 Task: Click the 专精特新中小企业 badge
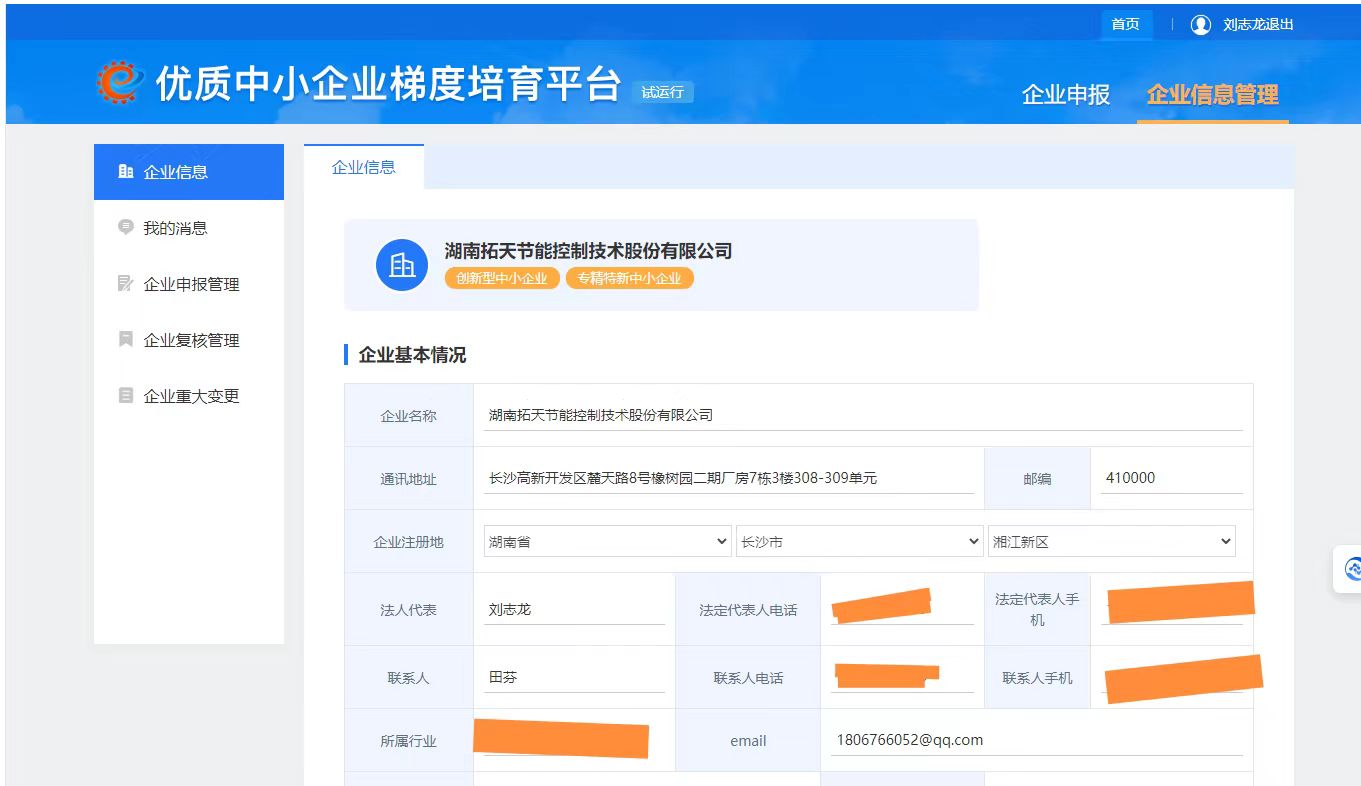[629, 278]
